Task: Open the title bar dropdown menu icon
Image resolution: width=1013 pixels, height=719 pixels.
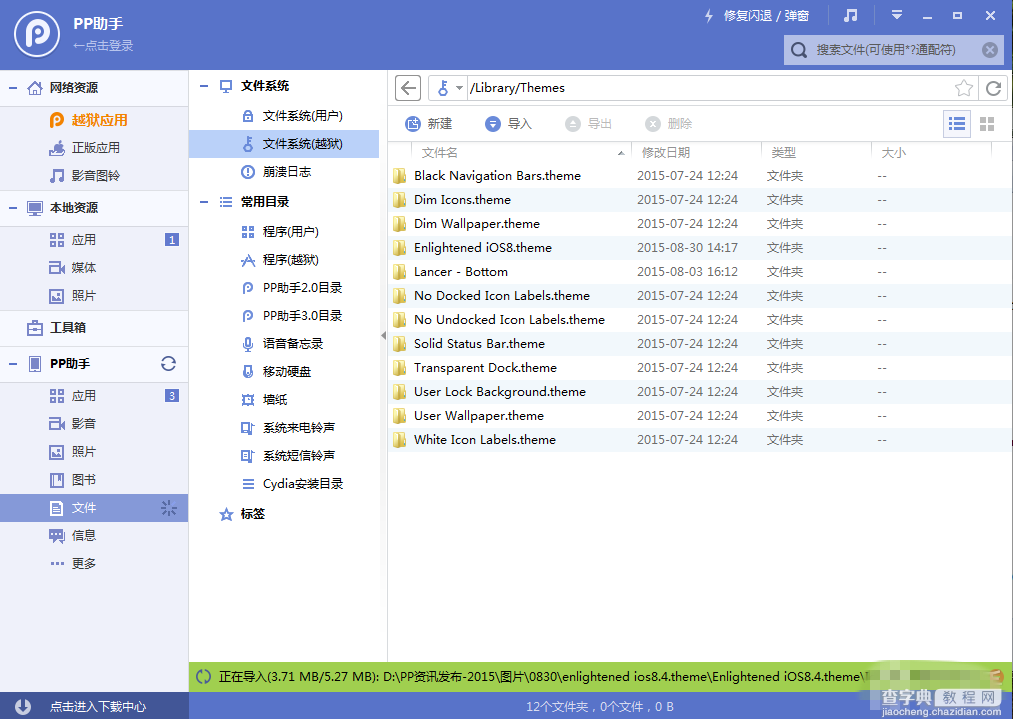Action: 897,15
